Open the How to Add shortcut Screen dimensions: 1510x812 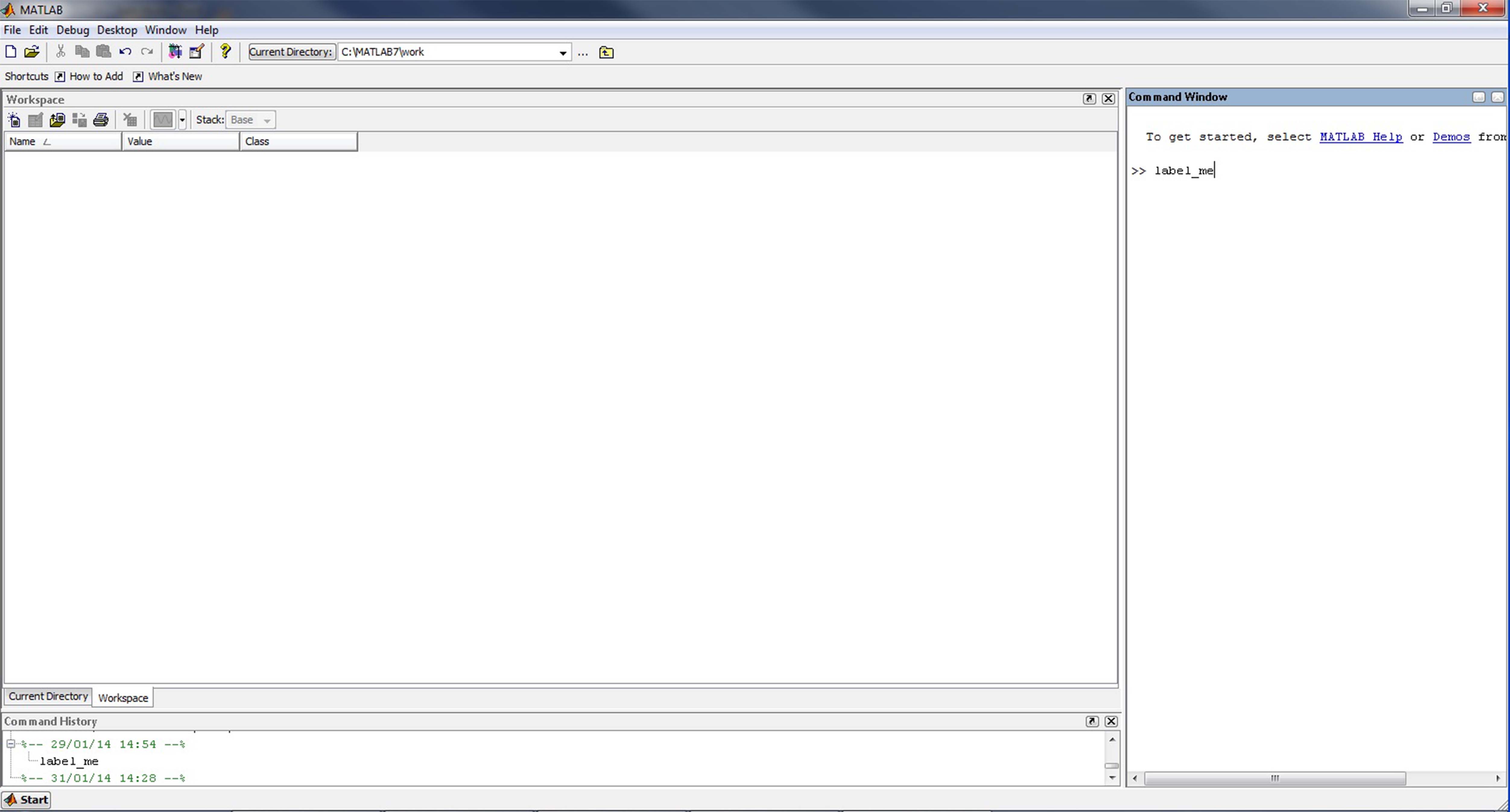[89, 76]
